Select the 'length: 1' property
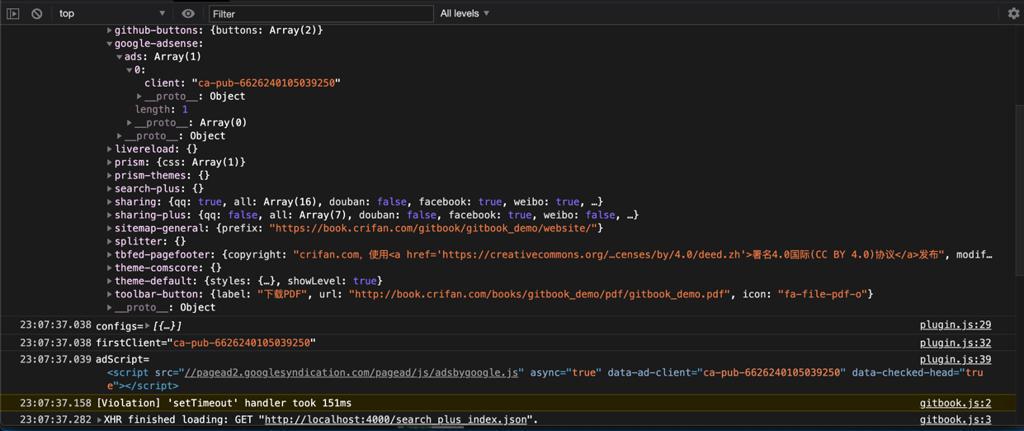Screen dimensions: 1024x431 pyautogui.click(x=161, y=110)
